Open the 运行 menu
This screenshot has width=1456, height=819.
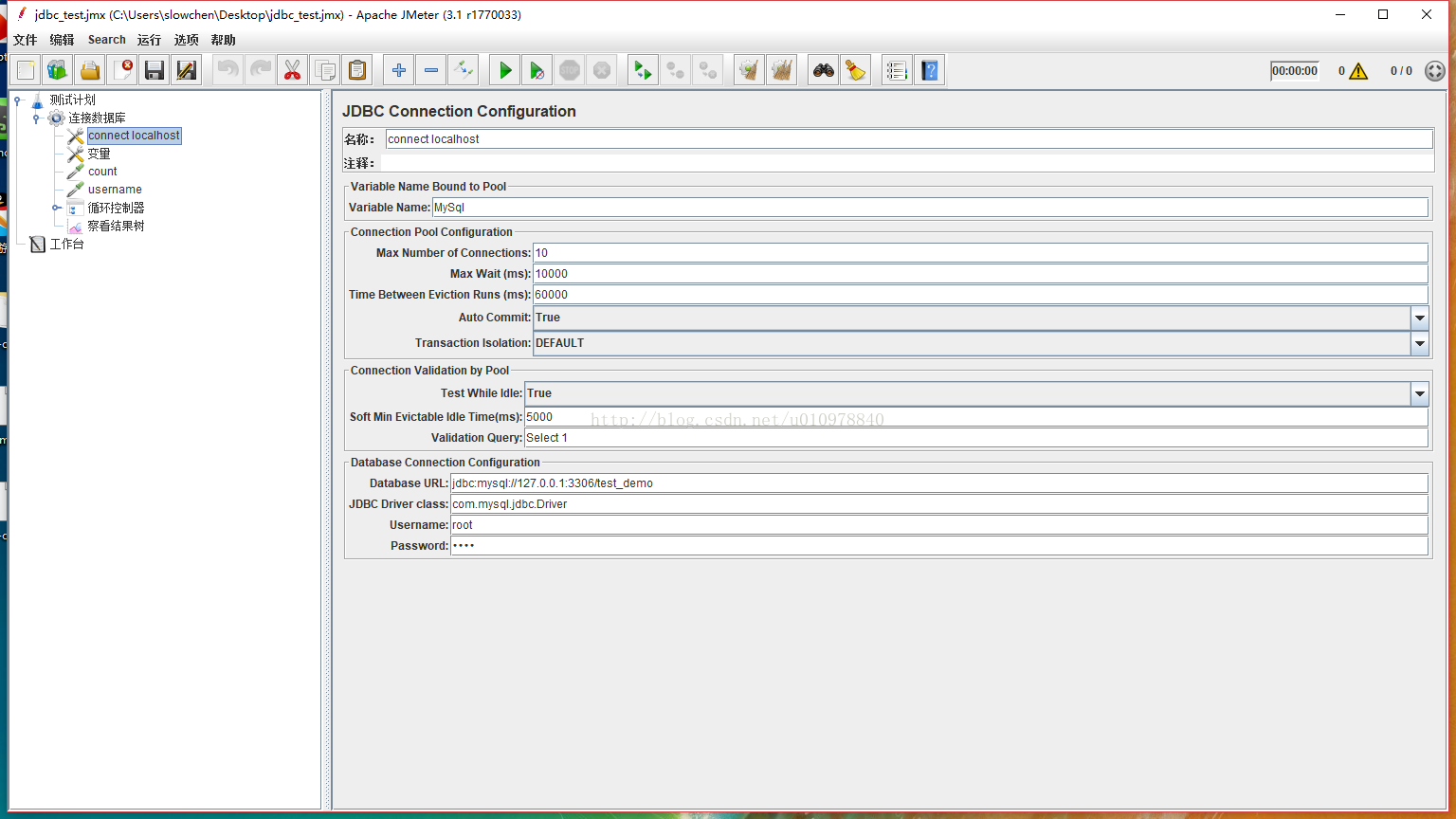(149, 40)
